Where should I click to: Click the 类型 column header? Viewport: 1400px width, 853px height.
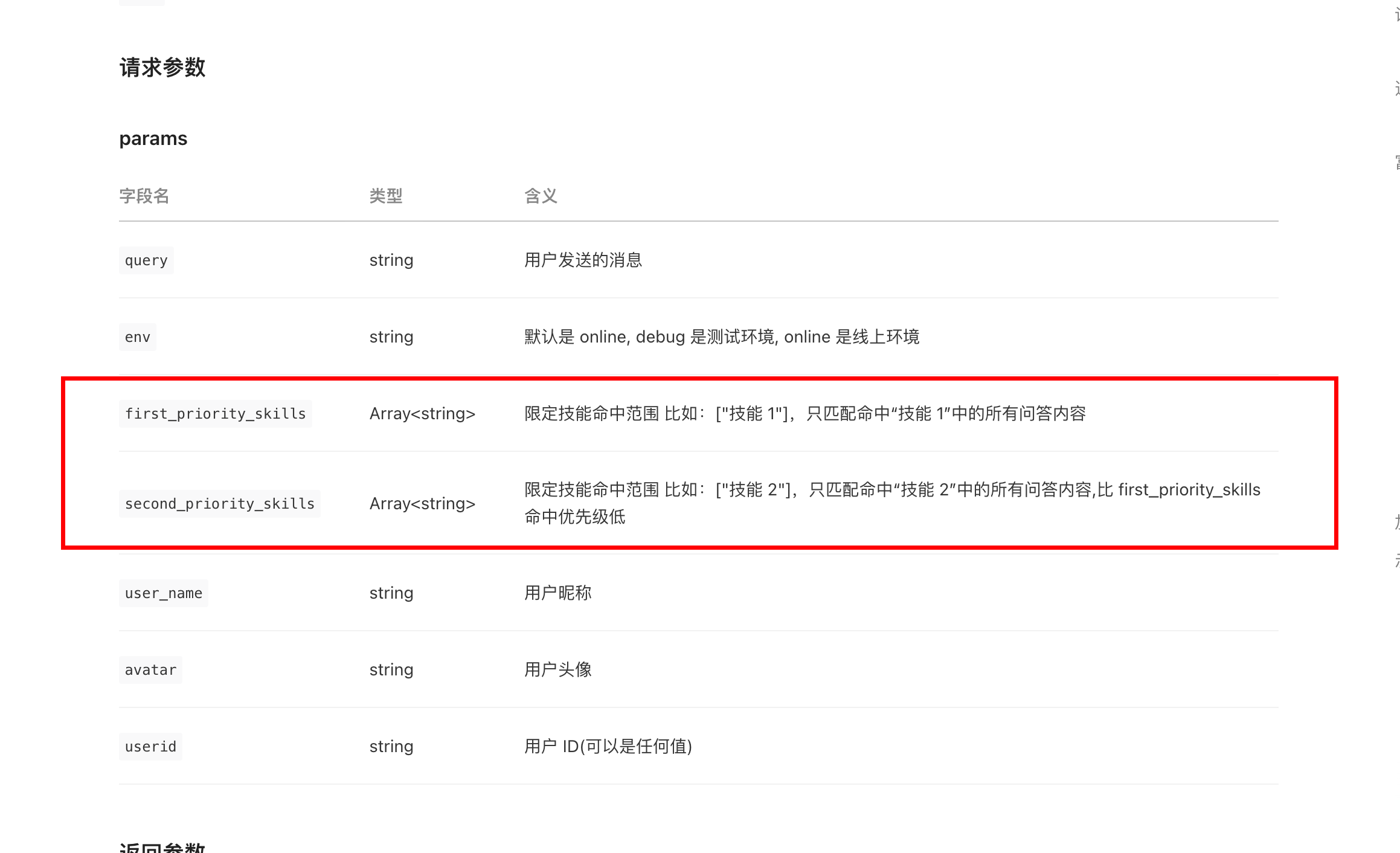coord(385,196)
